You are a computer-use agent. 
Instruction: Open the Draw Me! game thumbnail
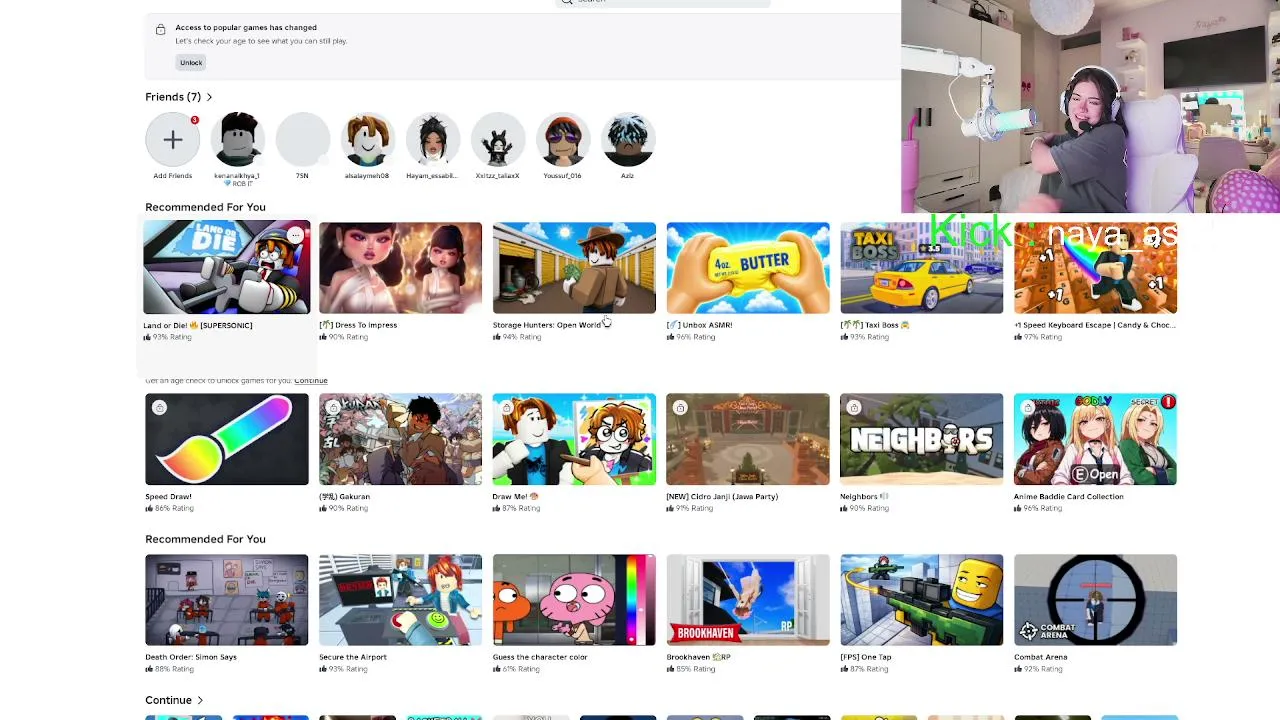[574, 439]
